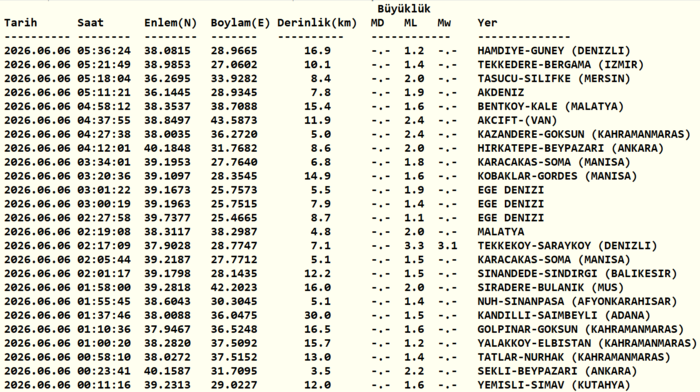Screen dimensions: 700x392
Task: Select TASUCU-SILIFKE (MERSIN) location text
Action: (554, 79)
